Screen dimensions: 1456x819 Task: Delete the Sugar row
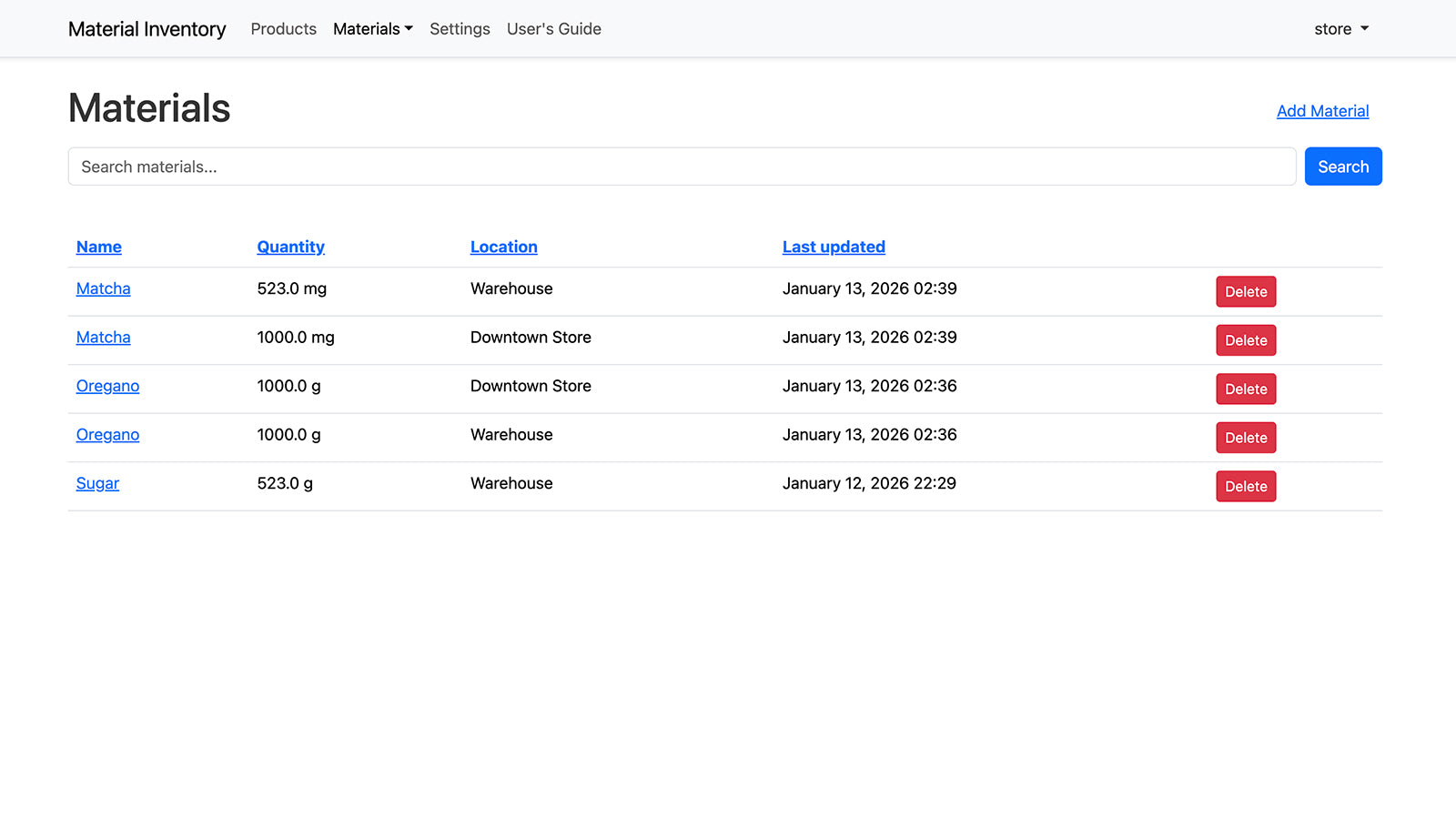tap(1245, 487)
